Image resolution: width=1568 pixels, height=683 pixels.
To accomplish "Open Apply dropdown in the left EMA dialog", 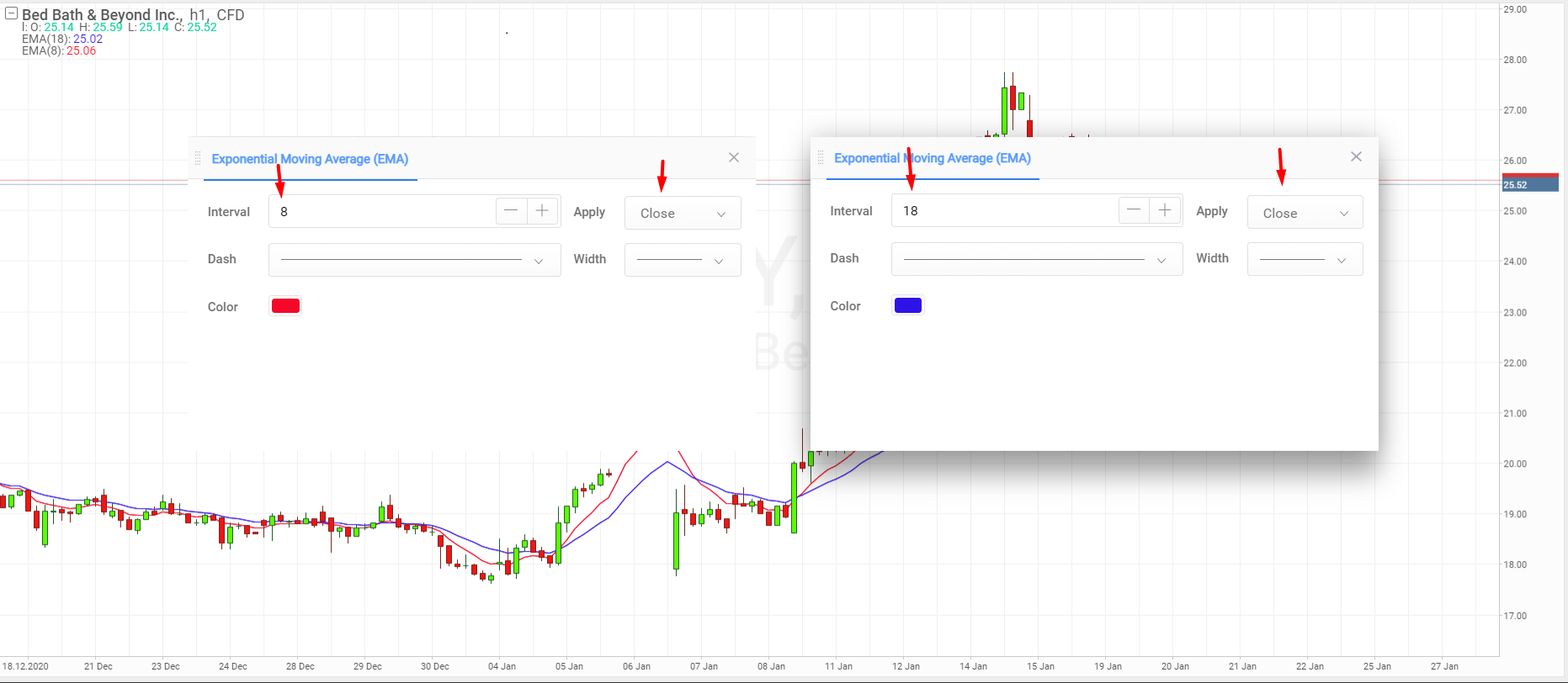I will point(683,213).
